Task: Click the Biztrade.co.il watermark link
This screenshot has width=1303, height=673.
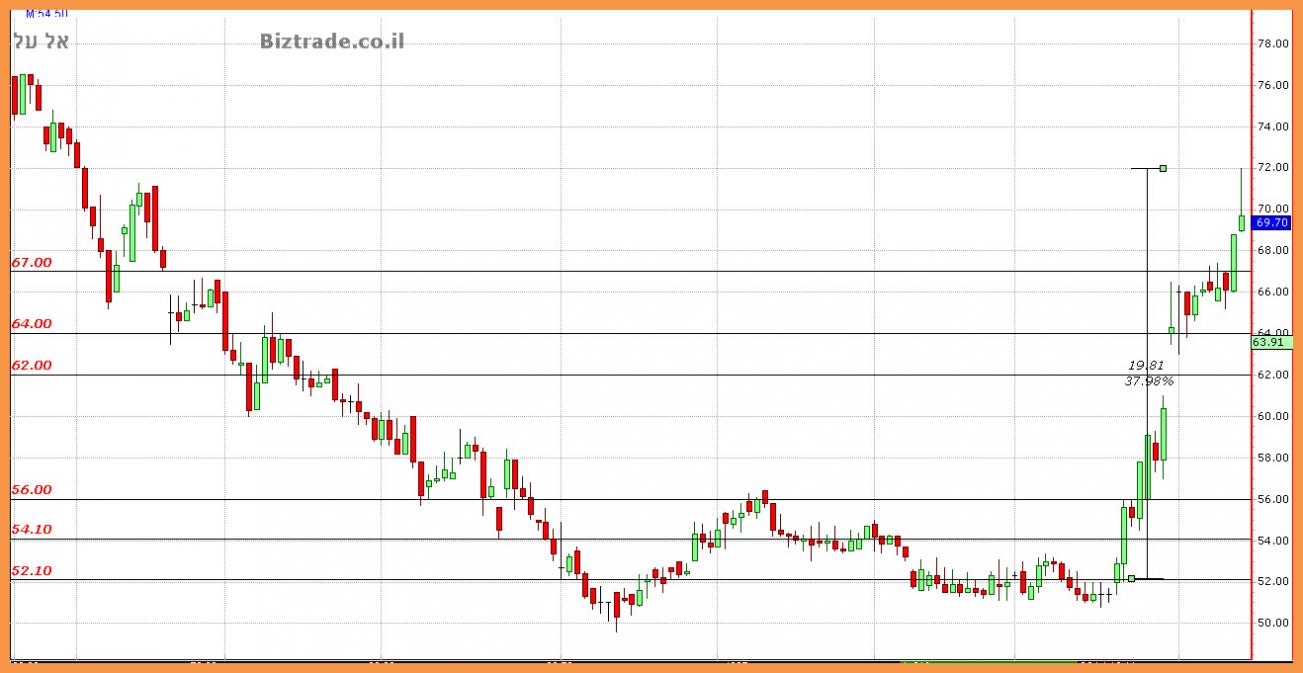Action: click(x=331, y=41)
